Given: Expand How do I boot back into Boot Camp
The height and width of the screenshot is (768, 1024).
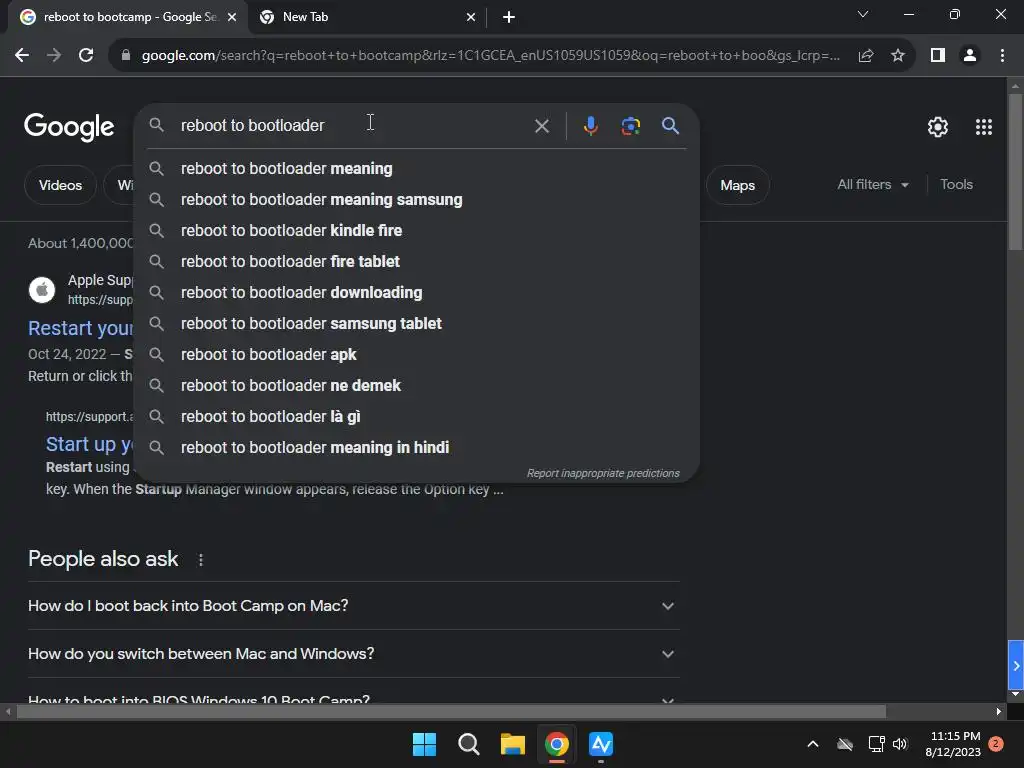Looking at the screenshot, I should pos(353,606).
